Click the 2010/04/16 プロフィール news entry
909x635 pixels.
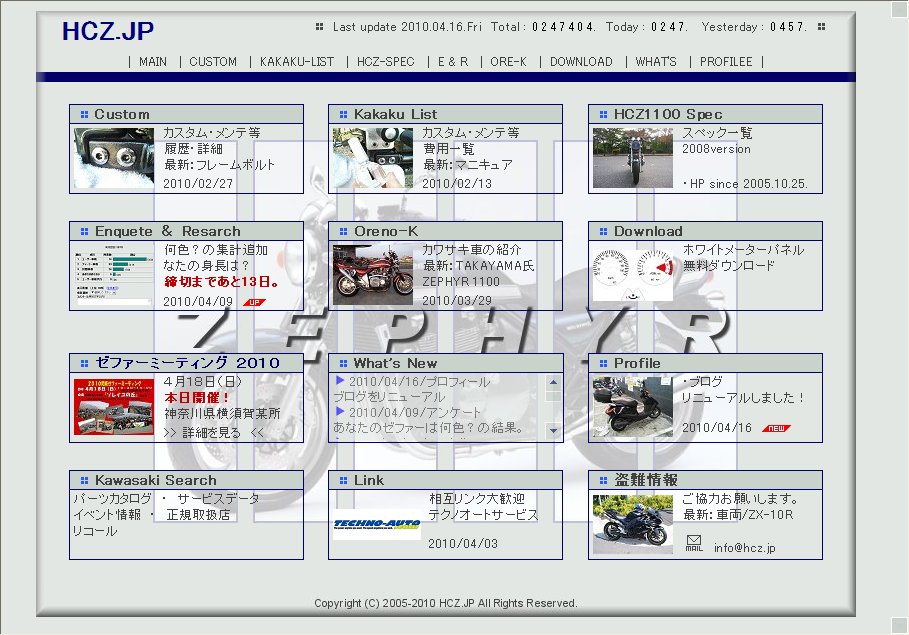420,382
